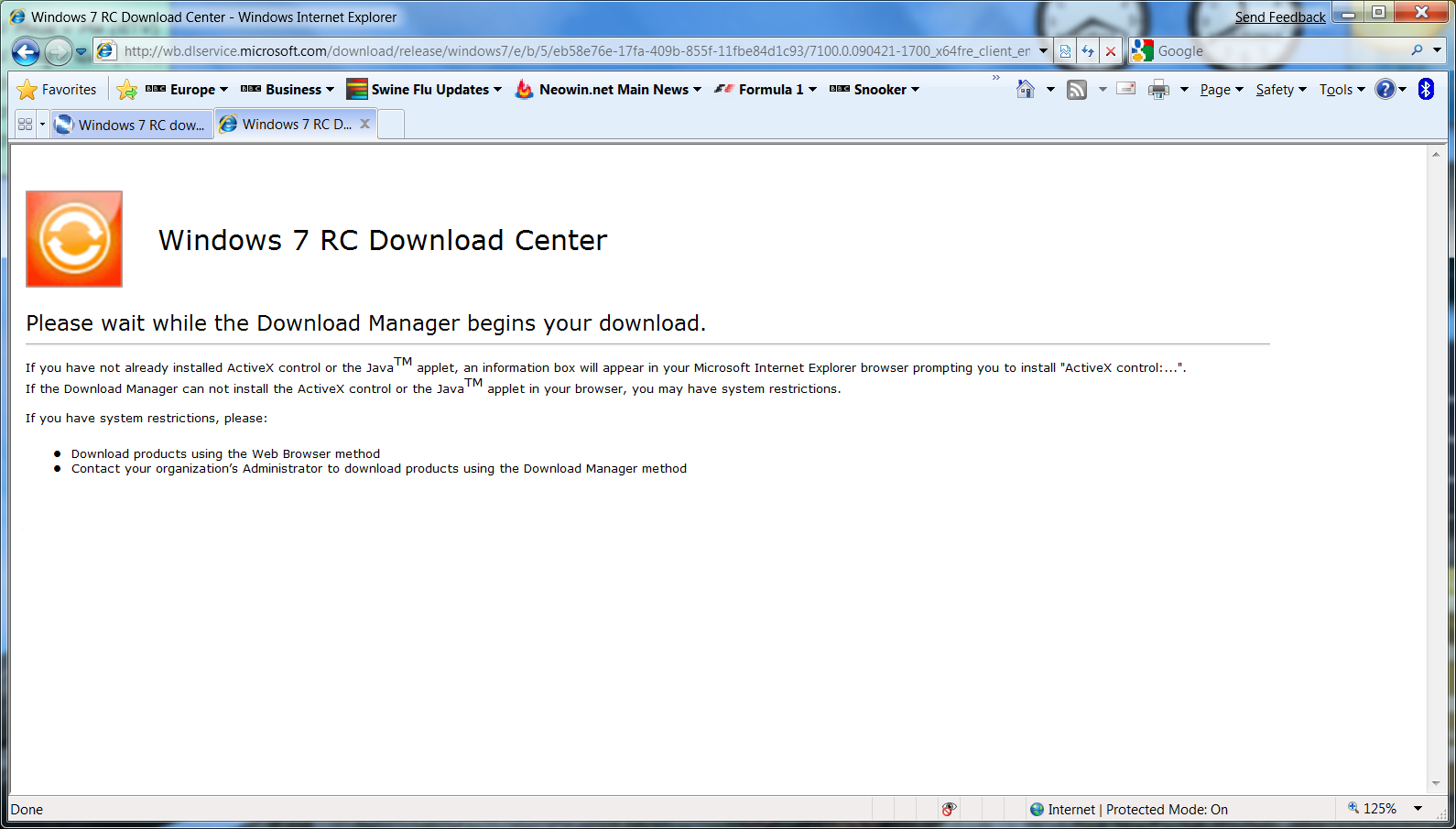1456x829 pixels.
Task: Go back to the previous page
Action: (x=26, y=51)
